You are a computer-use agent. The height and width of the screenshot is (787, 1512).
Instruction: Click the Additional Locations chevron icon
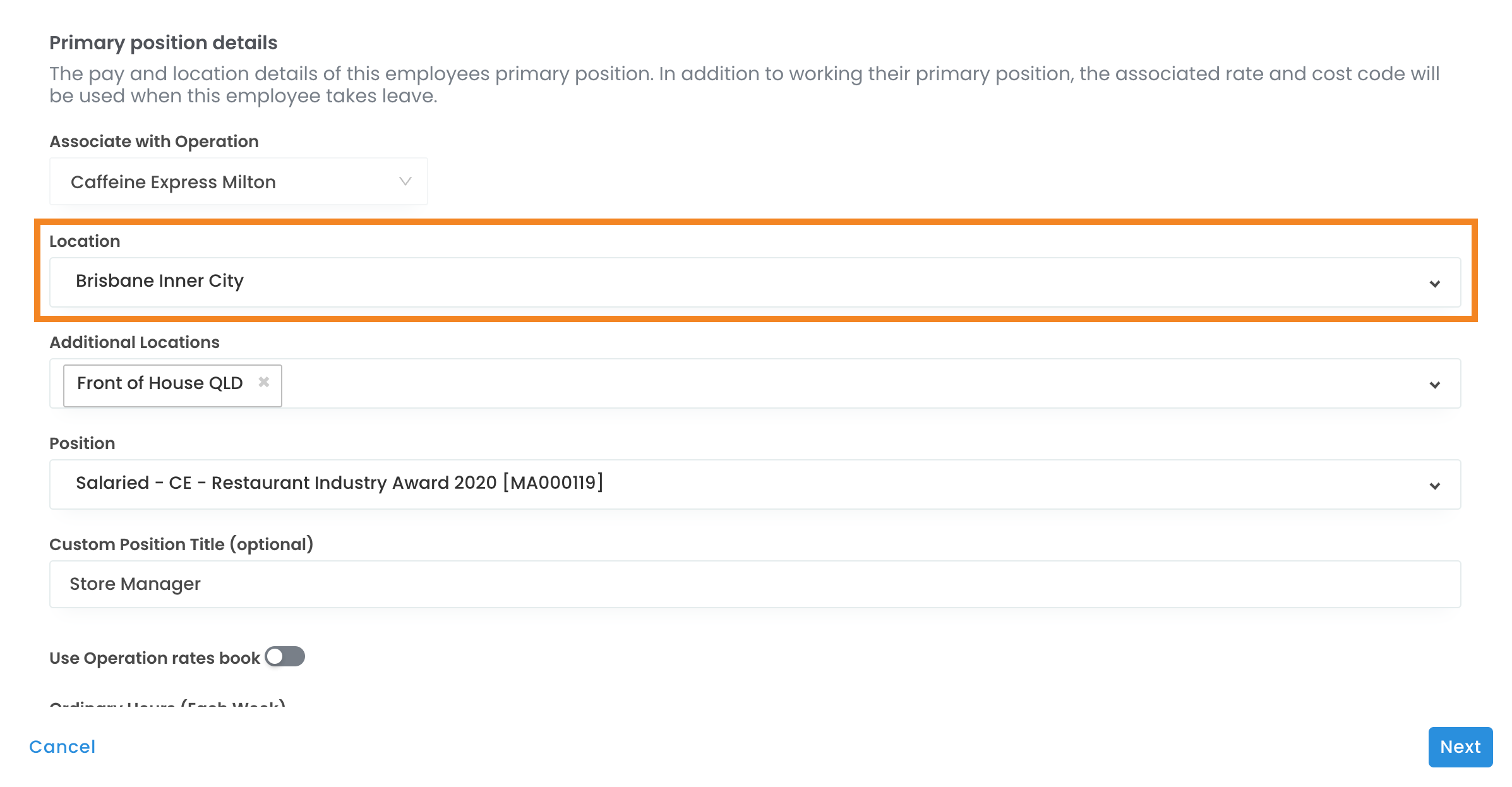click(x=1434, y=385)
